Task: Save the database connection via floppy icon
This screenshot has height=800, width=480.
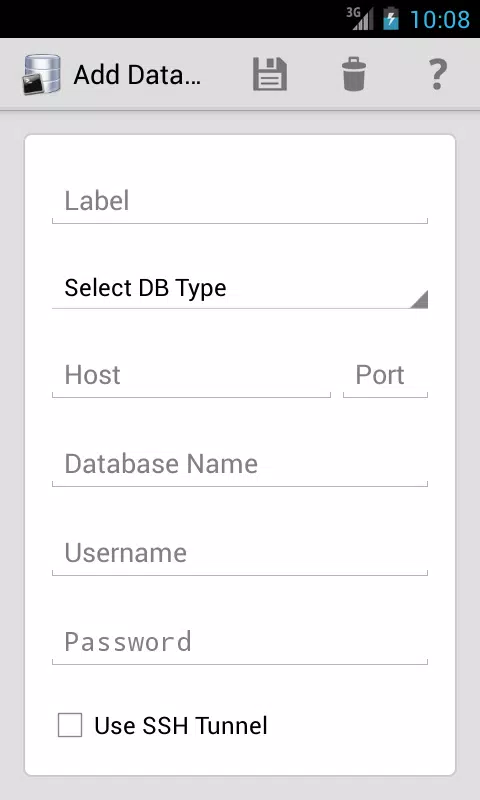Action: pyautogui.click(x=270, y=74)
